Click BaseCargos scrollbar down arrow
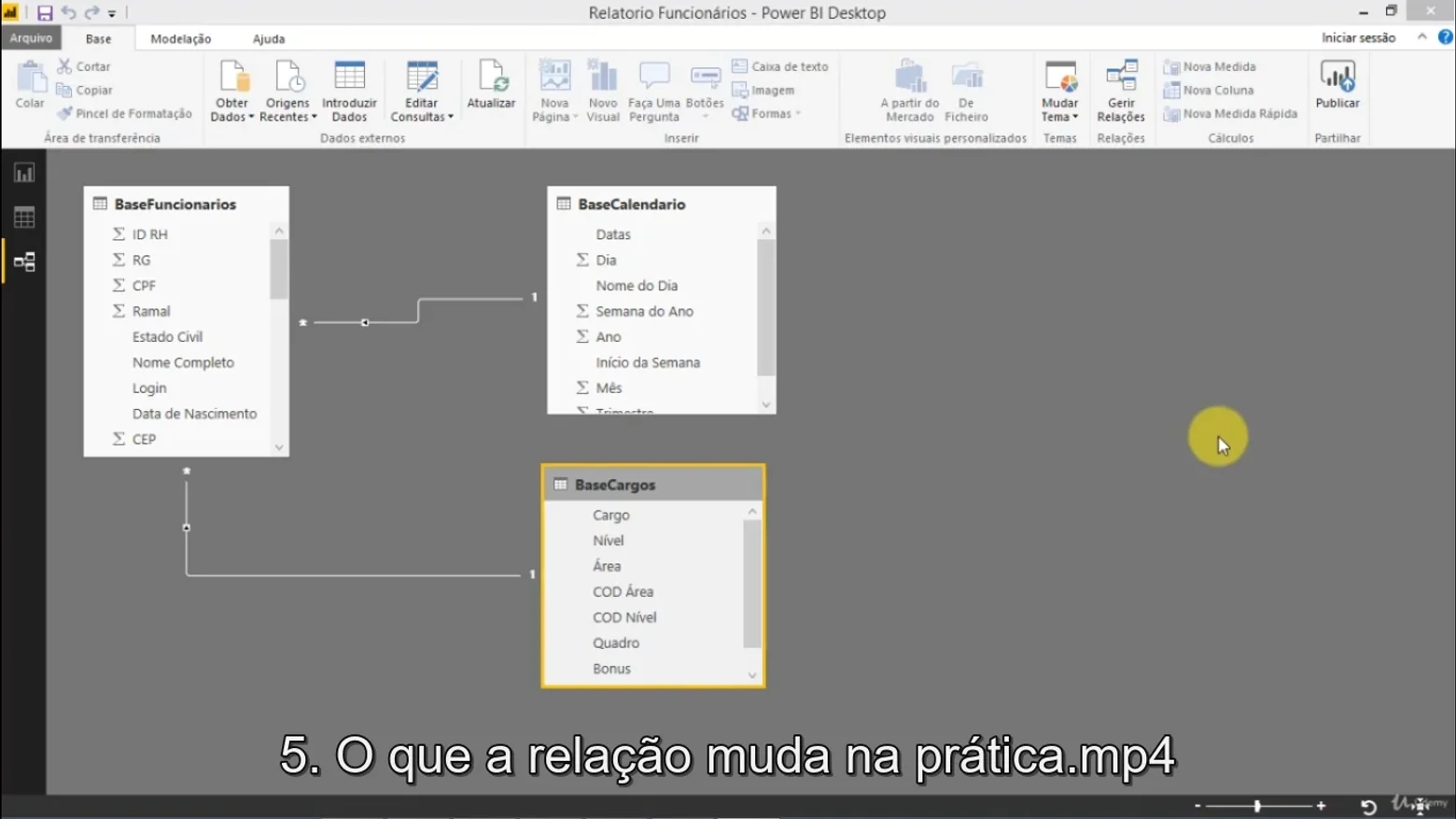 pos(752,675)
